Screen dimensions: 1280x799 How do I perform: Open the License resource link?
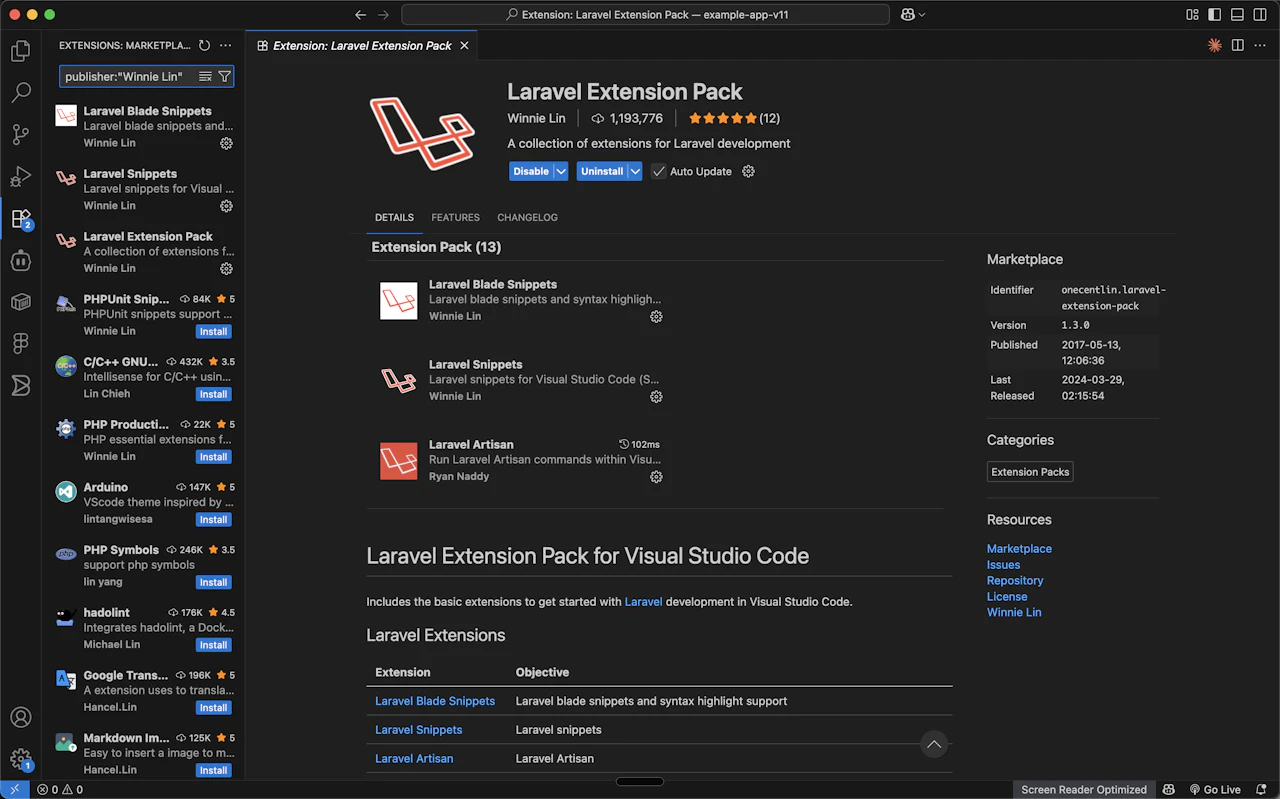click(1007, 597)
